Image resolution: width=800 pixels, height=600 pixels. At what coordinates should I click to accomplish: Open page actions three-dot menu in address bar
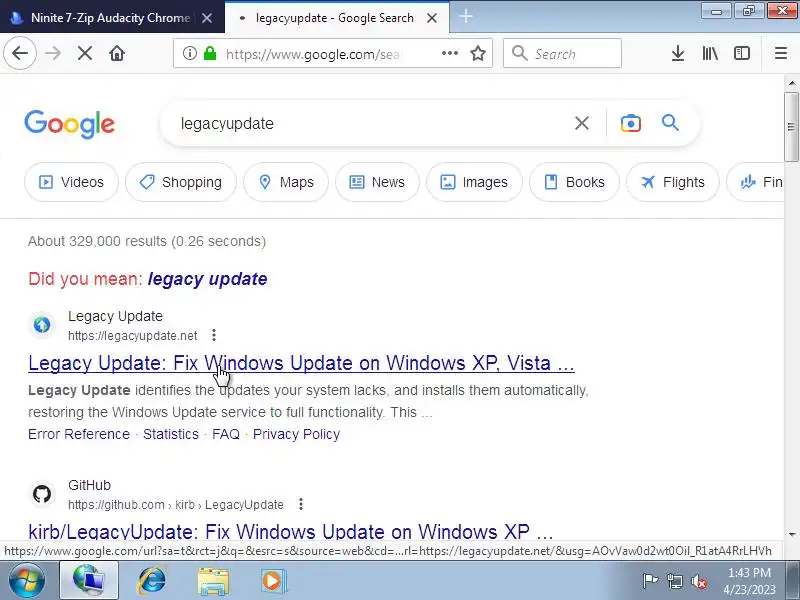point(449,53)
